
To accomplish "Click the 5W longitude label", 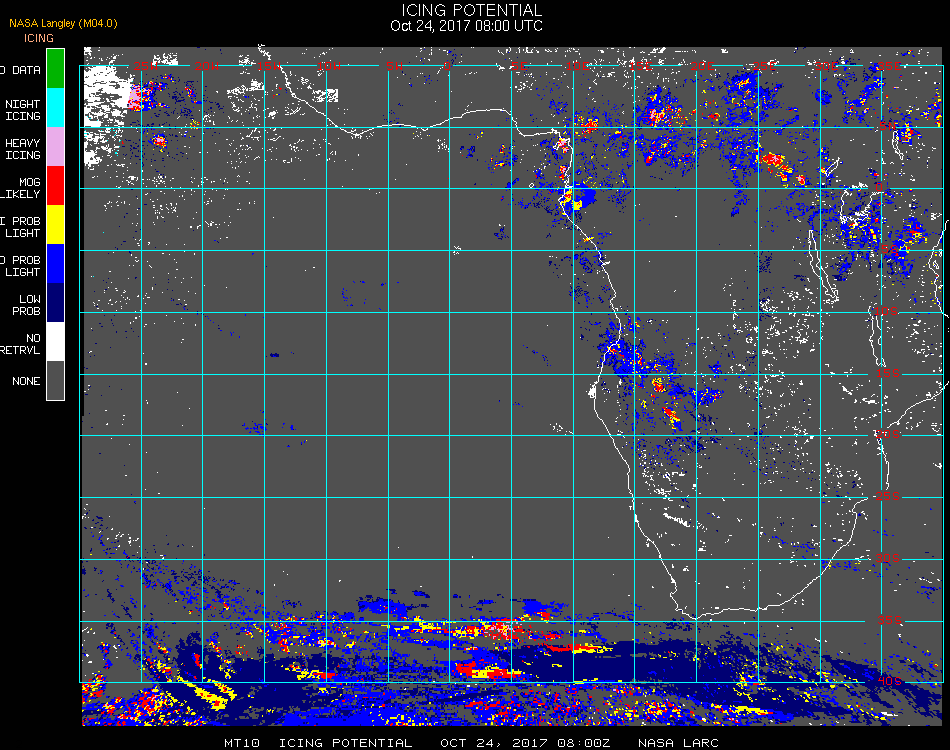I will pos(394,66).
